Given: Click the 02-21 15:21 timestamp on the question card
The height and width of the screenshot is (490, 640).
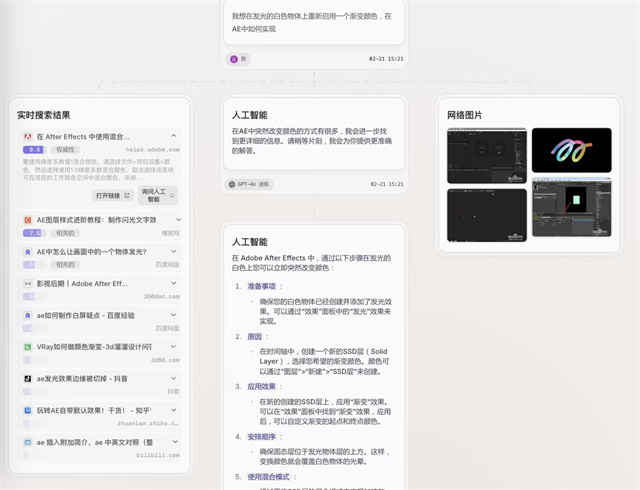Looking at the screenshot, I should (x=386, y=59).
